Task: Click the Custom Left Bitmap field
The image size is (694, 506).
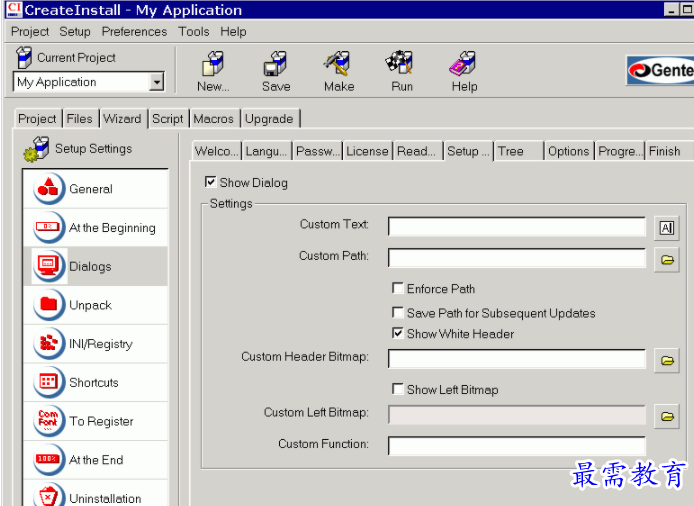Action: pyautogui.click(x=517, y=415)
